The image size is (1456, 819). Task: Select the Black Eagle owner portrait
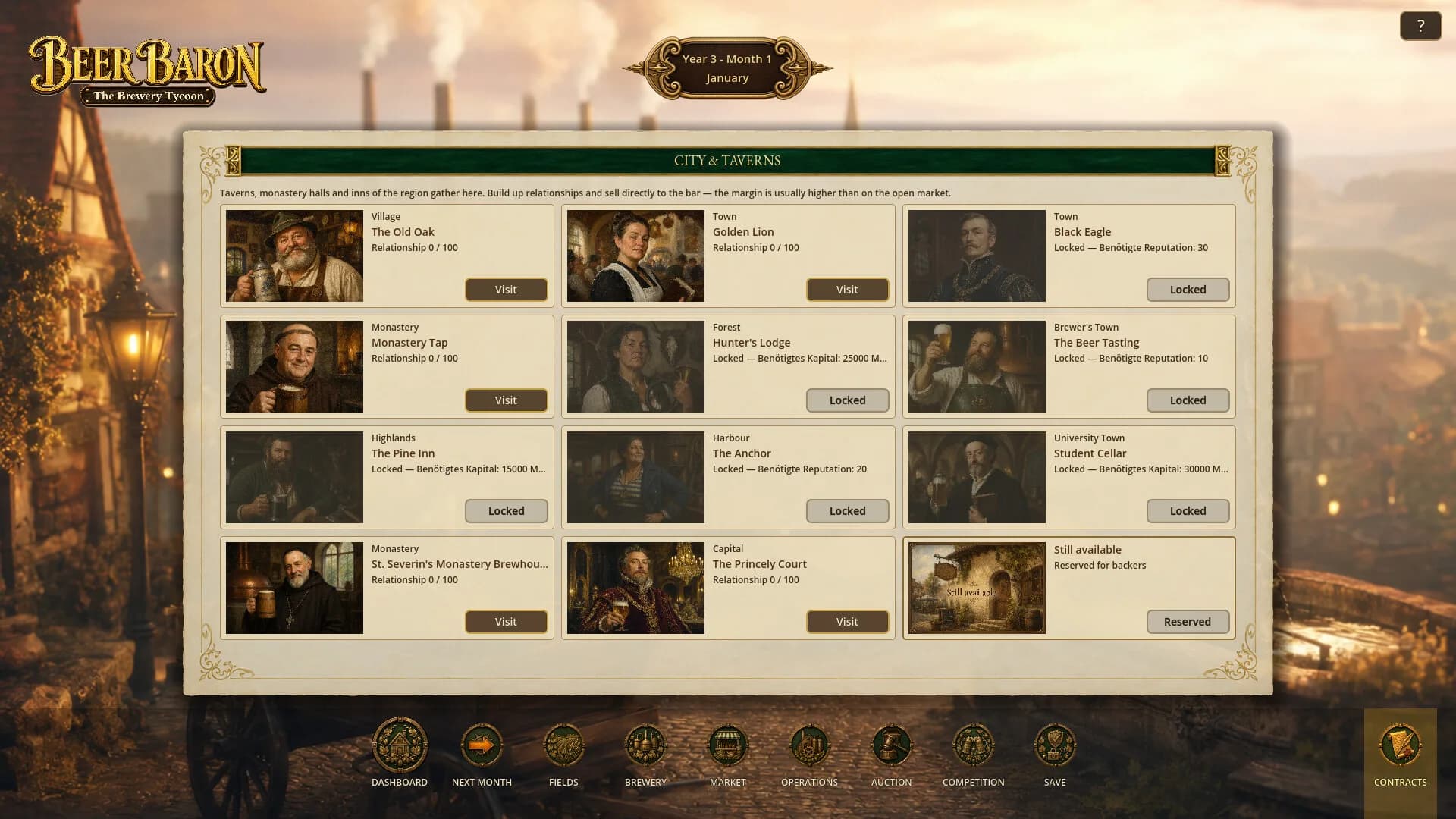tap(977, 256)
